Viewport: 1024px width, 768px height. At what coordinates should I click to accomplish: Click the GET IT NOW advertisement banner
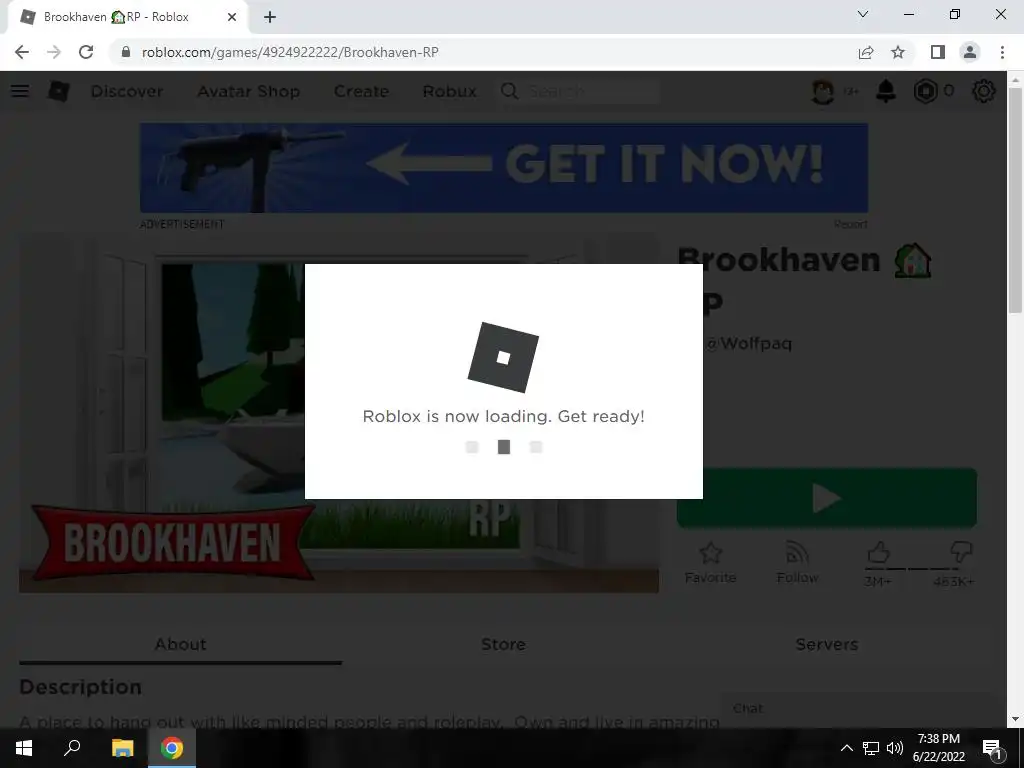pyautogui.click(x=504, y=167)
